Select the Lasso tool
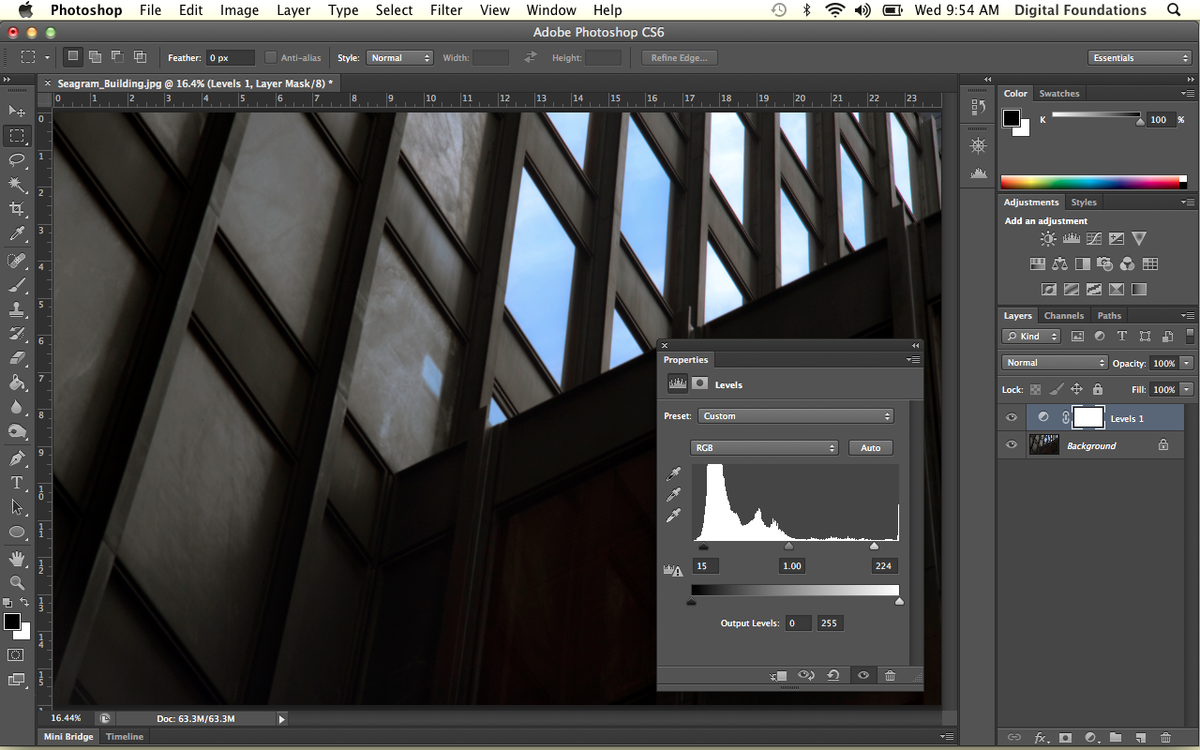This screenshot has width=1200, height=750. [x=17, y=160]
